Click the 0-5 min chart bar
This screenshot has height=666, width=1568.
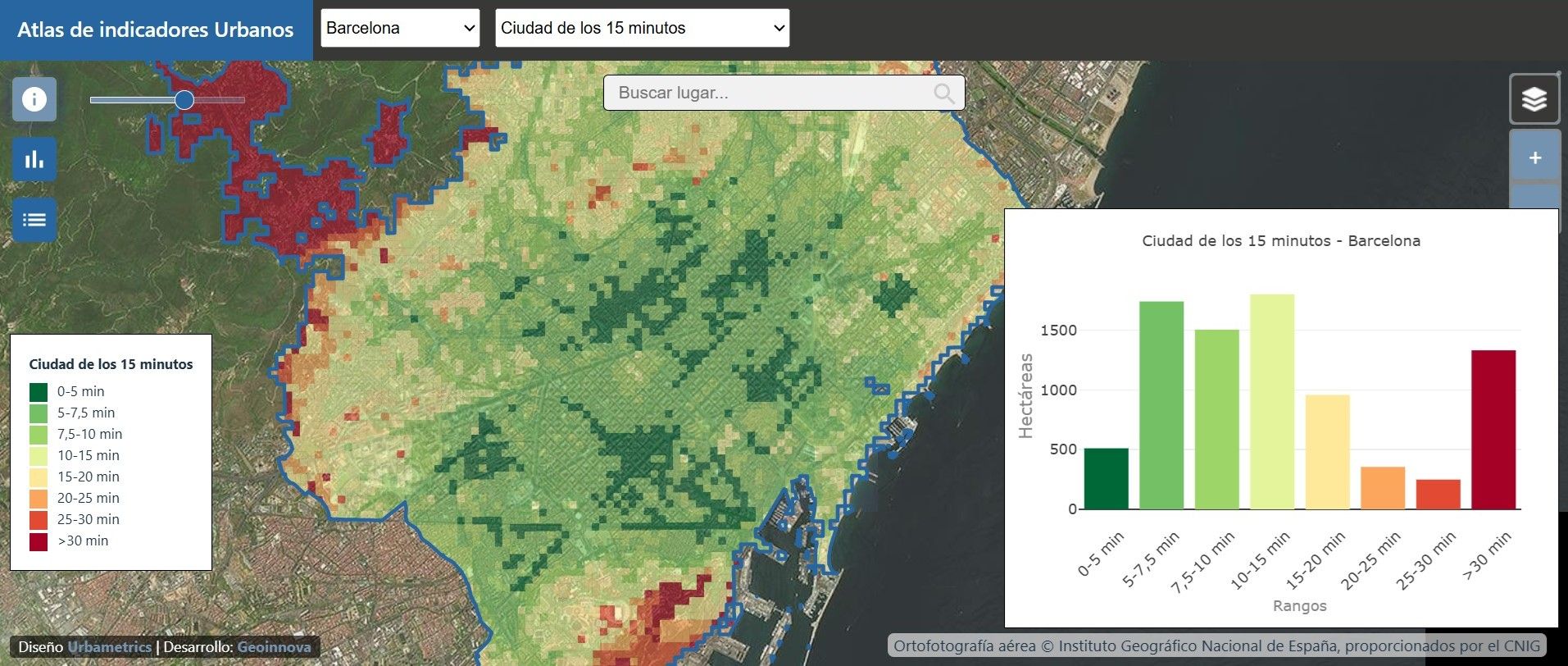[1106, 479]
